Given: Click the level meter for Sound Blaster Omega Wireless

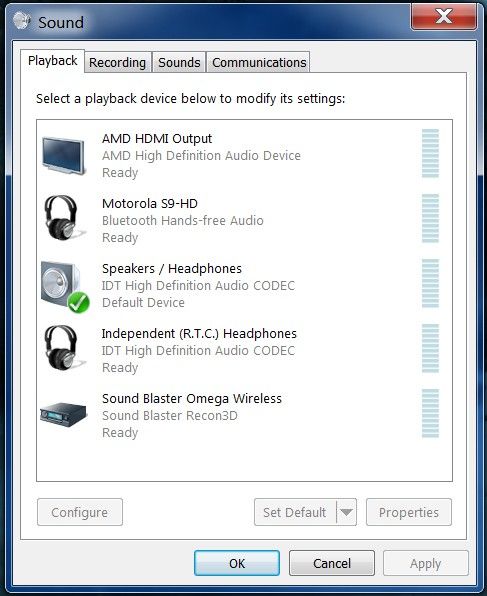Looking at the screenshot, I should point(430,413).
